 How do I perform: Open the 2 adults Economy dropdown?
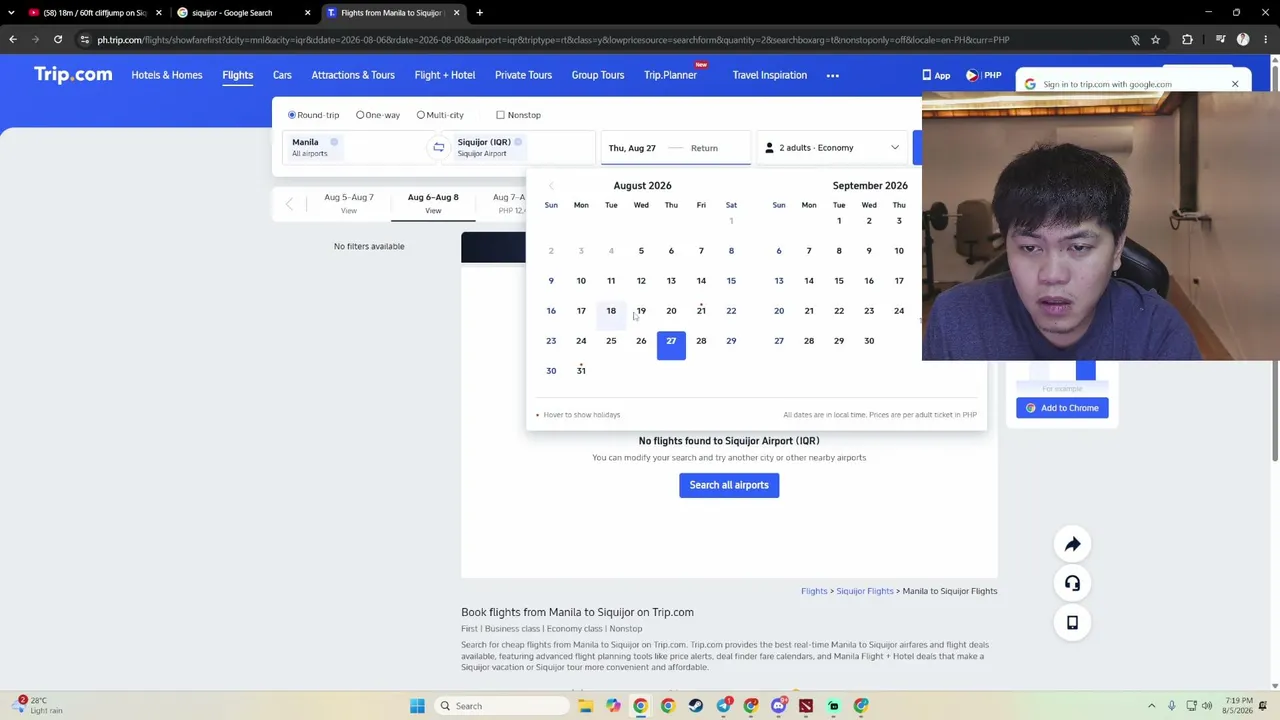[x=832, y=148]
